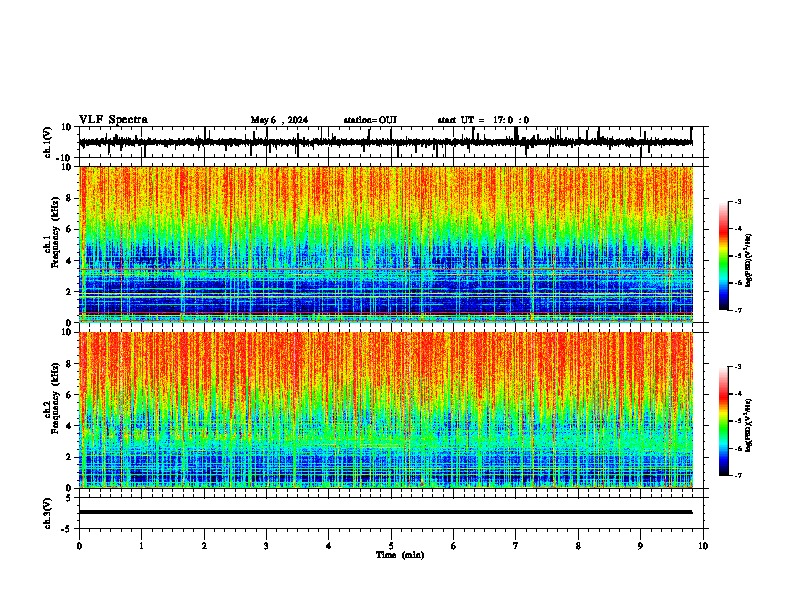
Task: Click time axis tick label "0"
Action: click(79, 546)
